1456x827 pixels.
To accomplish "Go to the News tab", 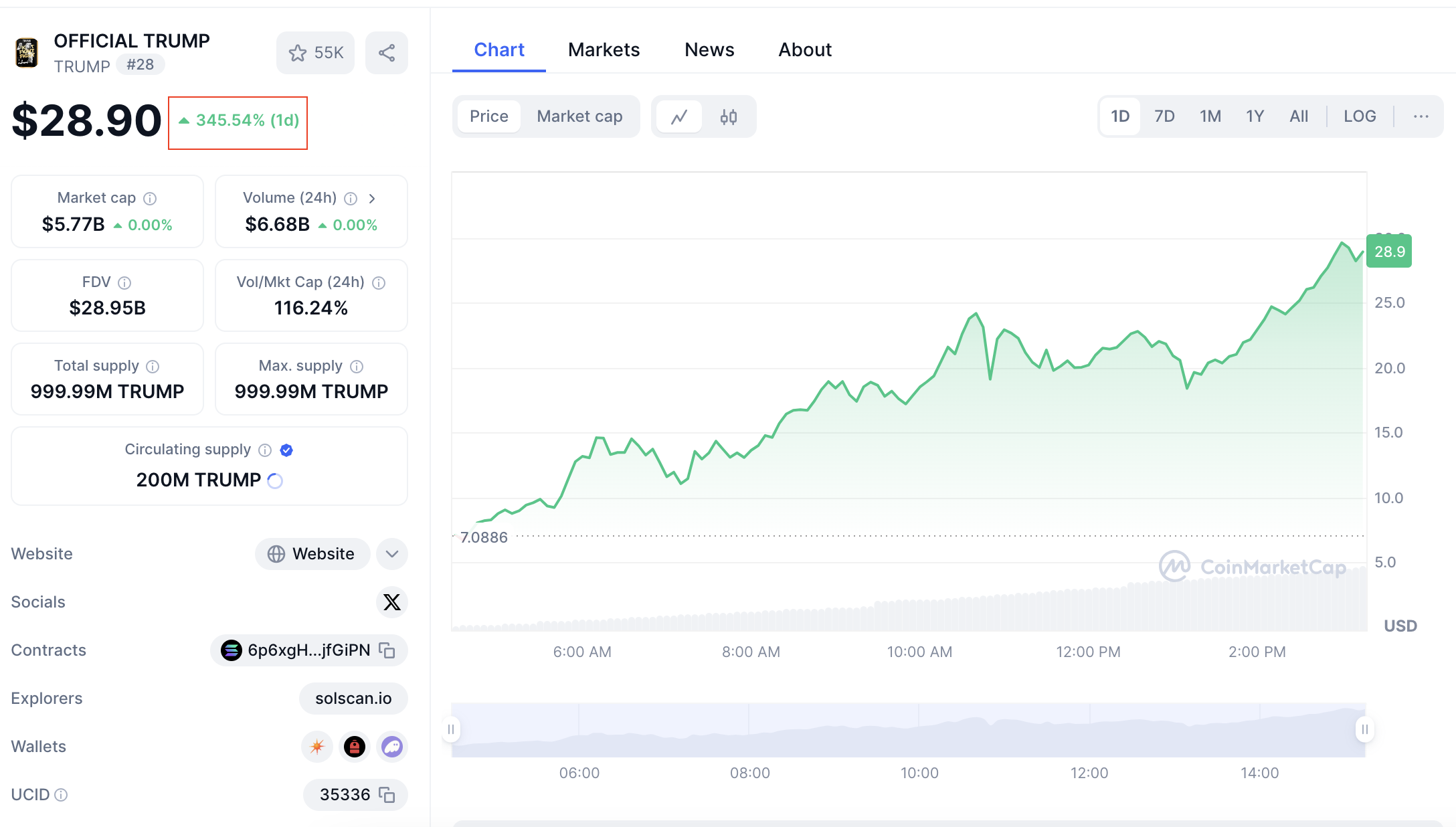I will point(709,50).
